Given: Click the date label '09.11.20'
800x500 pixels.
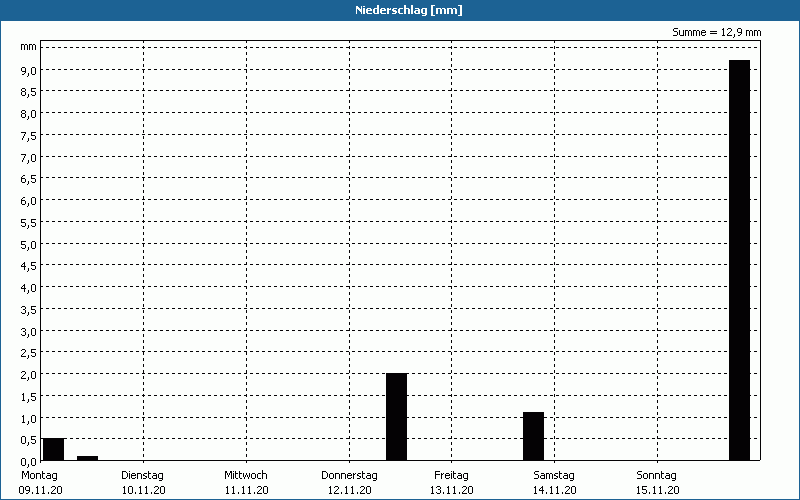Looking at the screenshot, I should pos(40,490).
